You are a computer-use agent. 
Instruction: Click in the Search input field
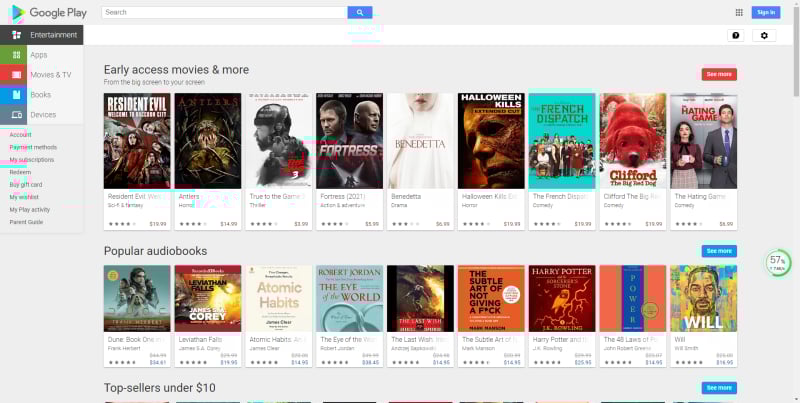coord(225,12)
